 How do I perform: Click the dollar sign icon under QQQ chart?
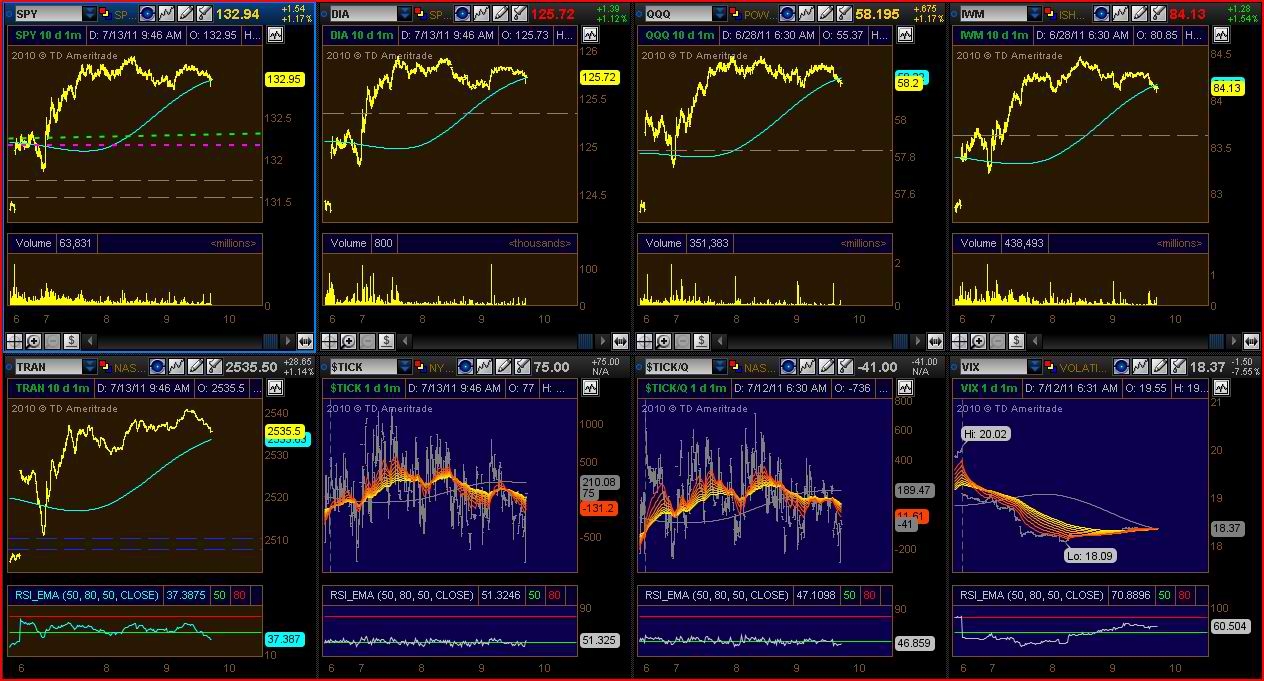click(x=701, y=341)
